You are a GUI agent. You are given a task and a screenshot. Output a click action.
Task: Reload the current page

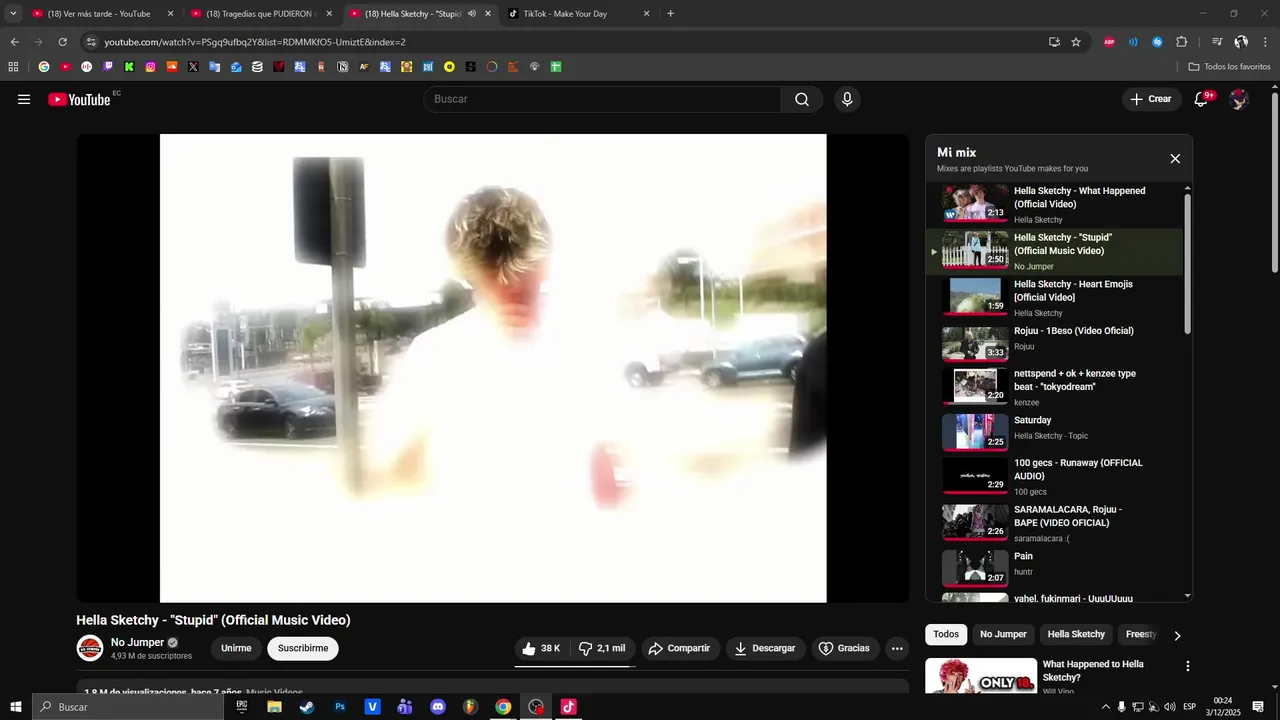coord(62,42)
